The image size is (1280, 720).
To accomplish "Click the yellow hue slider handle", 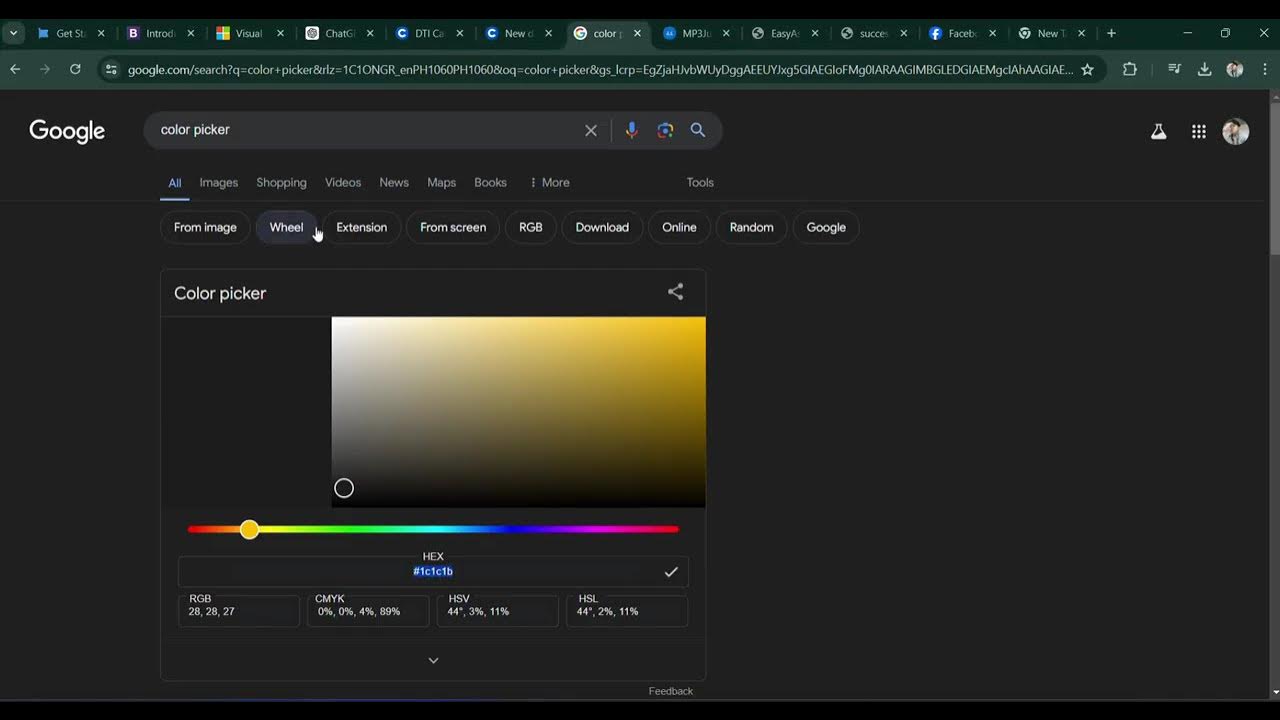I will click(x=249, y=529).
